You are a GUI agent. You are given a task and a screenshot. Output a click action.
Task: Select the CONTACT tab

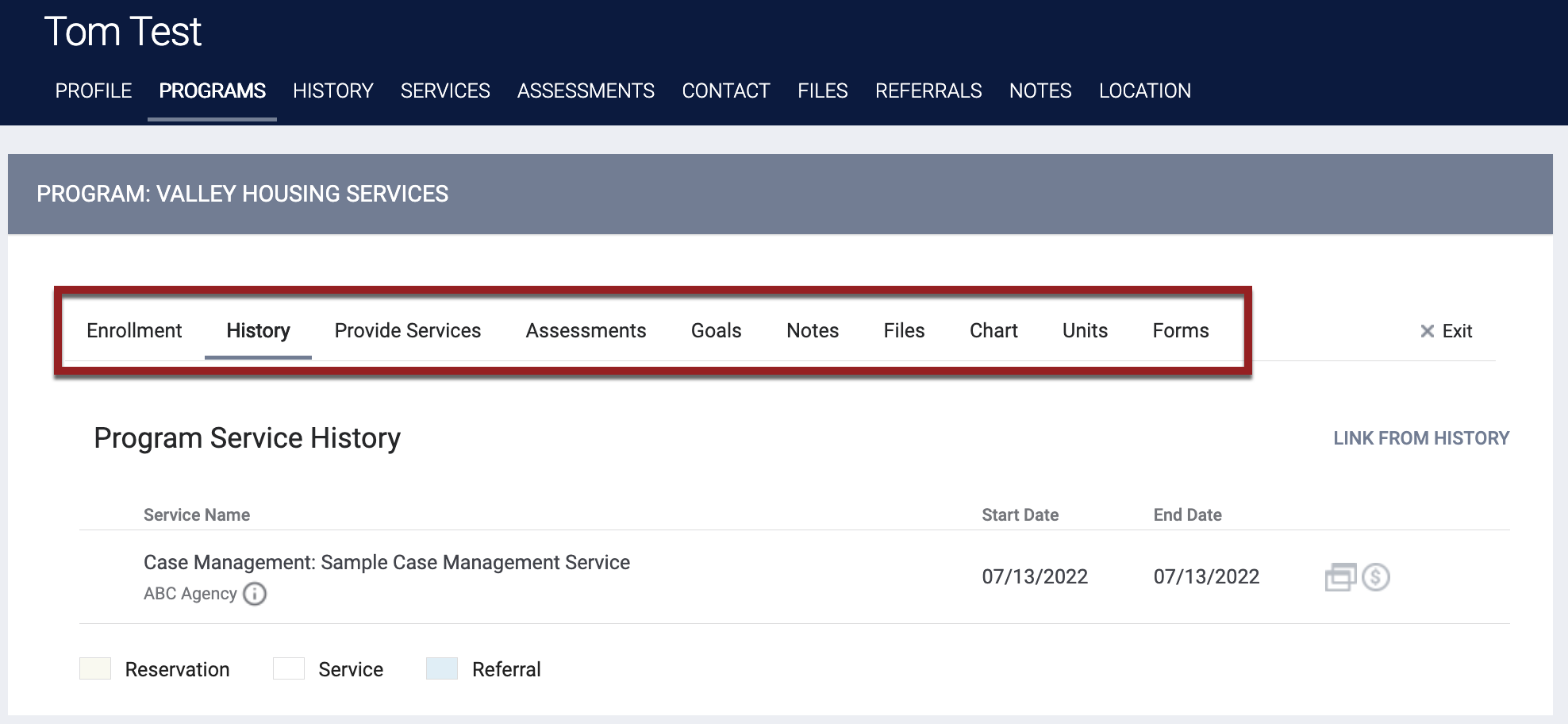(x=725, y=90)
